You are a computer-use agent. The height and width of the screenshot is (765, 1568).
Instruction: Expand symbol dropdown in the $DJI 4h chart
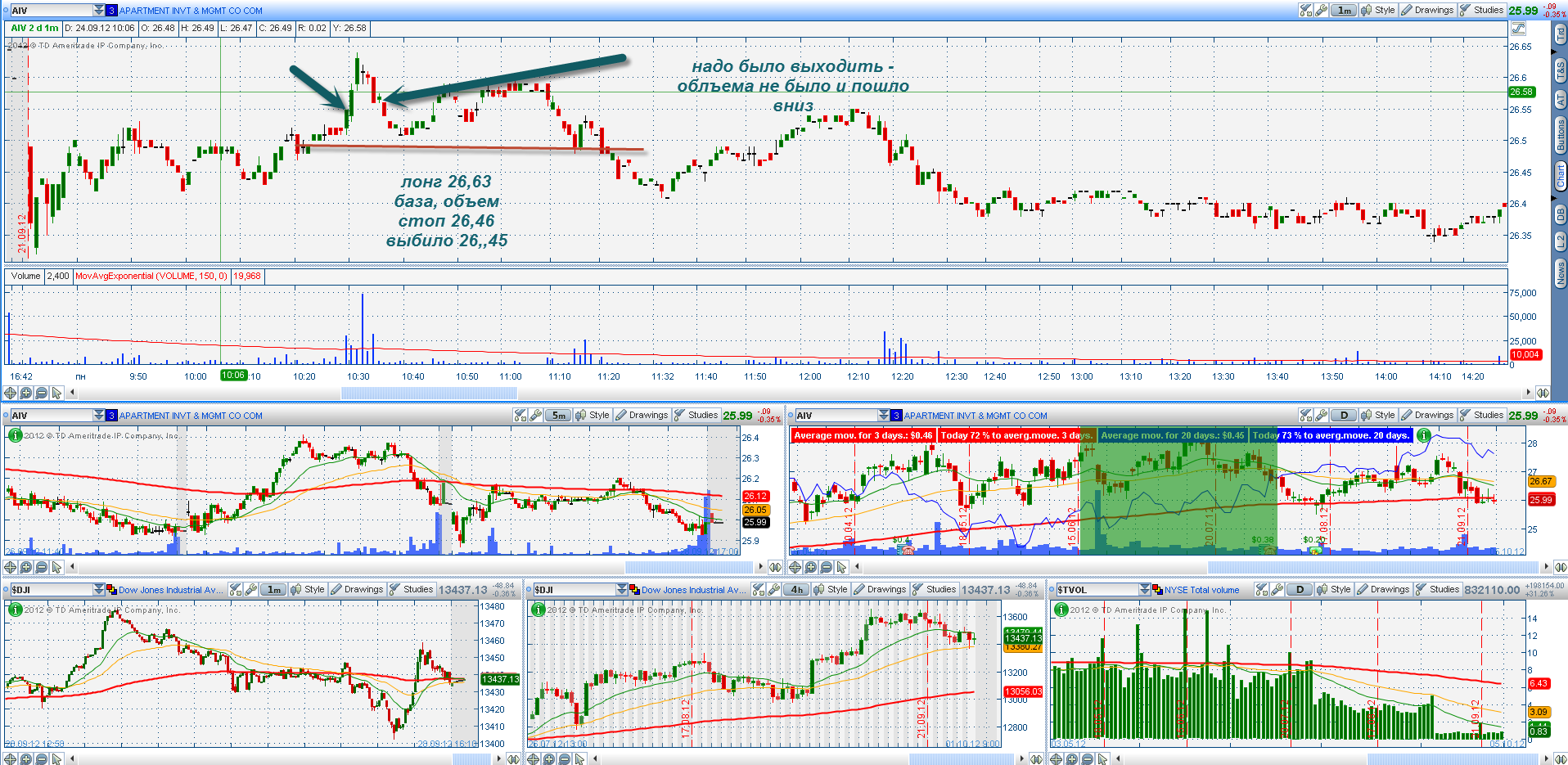(622, 590)
